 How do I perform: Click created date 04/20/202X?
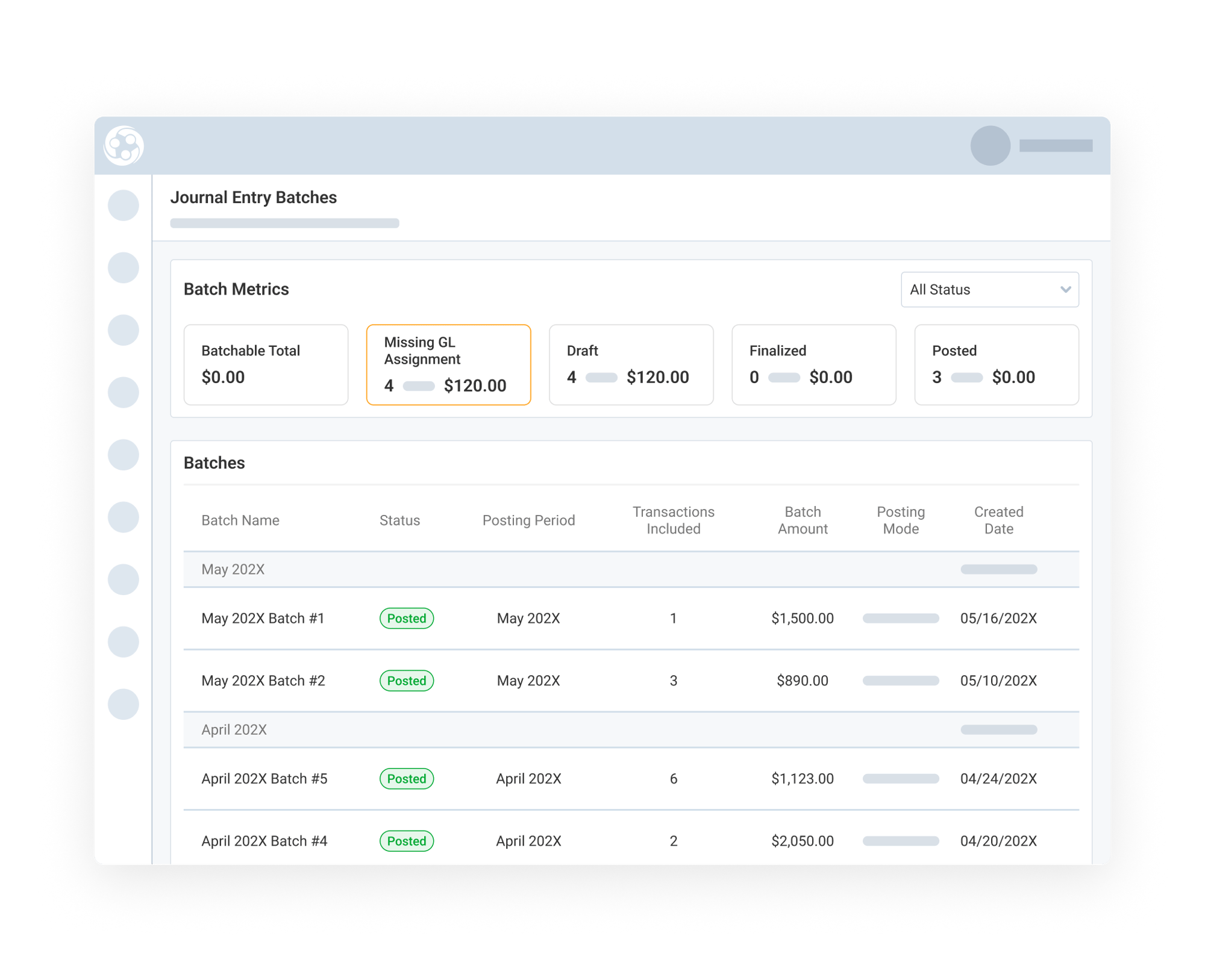tap(998, 841)
